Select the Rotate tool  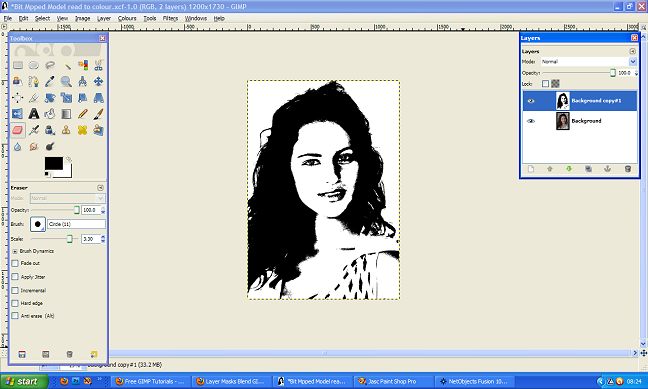(50, 98)
